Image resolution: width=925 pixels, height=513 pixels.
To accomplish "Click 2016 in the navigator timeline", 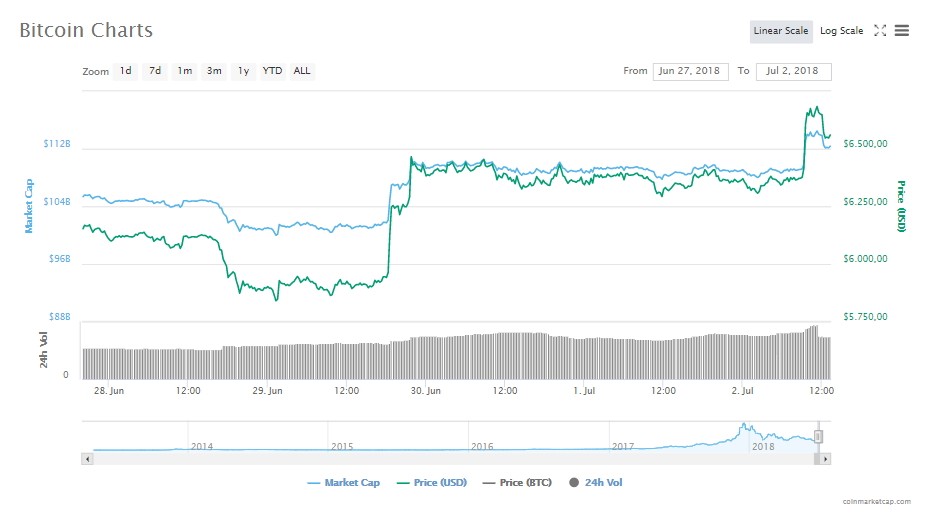I will 482,446.
